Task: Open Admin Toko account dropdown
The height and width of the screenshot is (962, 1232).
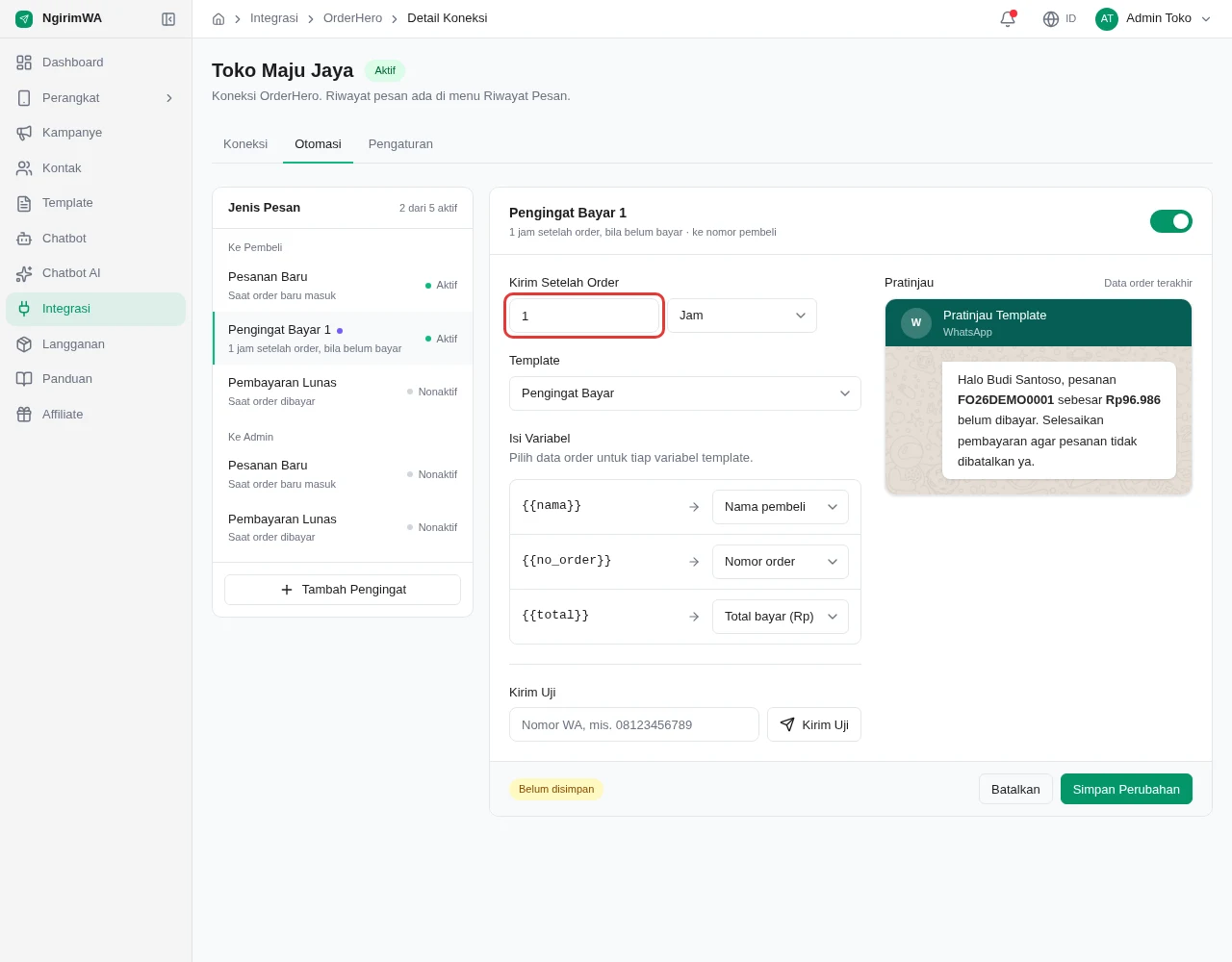Action: [x=1154, y=18]
